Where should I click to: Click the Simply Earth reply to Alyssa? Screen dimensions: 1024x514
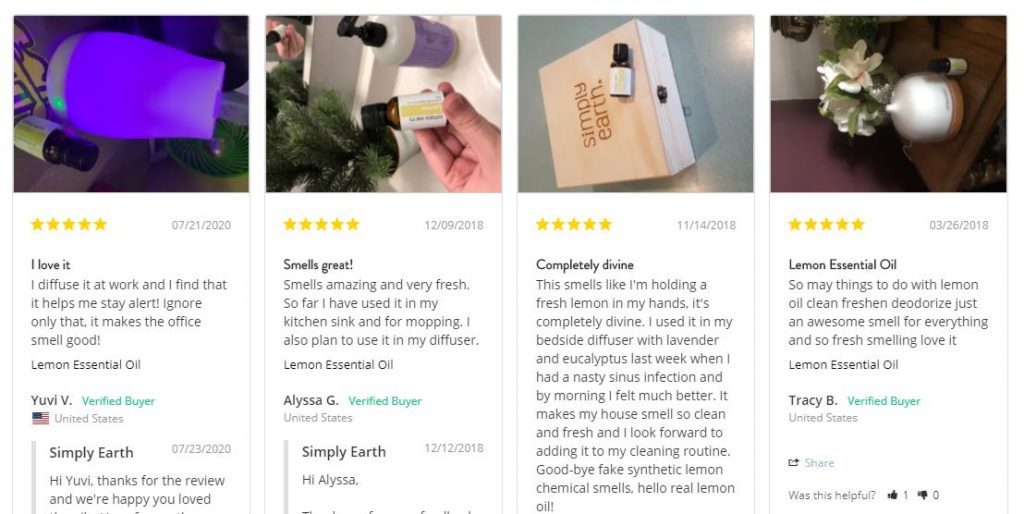tap(389, 477)
